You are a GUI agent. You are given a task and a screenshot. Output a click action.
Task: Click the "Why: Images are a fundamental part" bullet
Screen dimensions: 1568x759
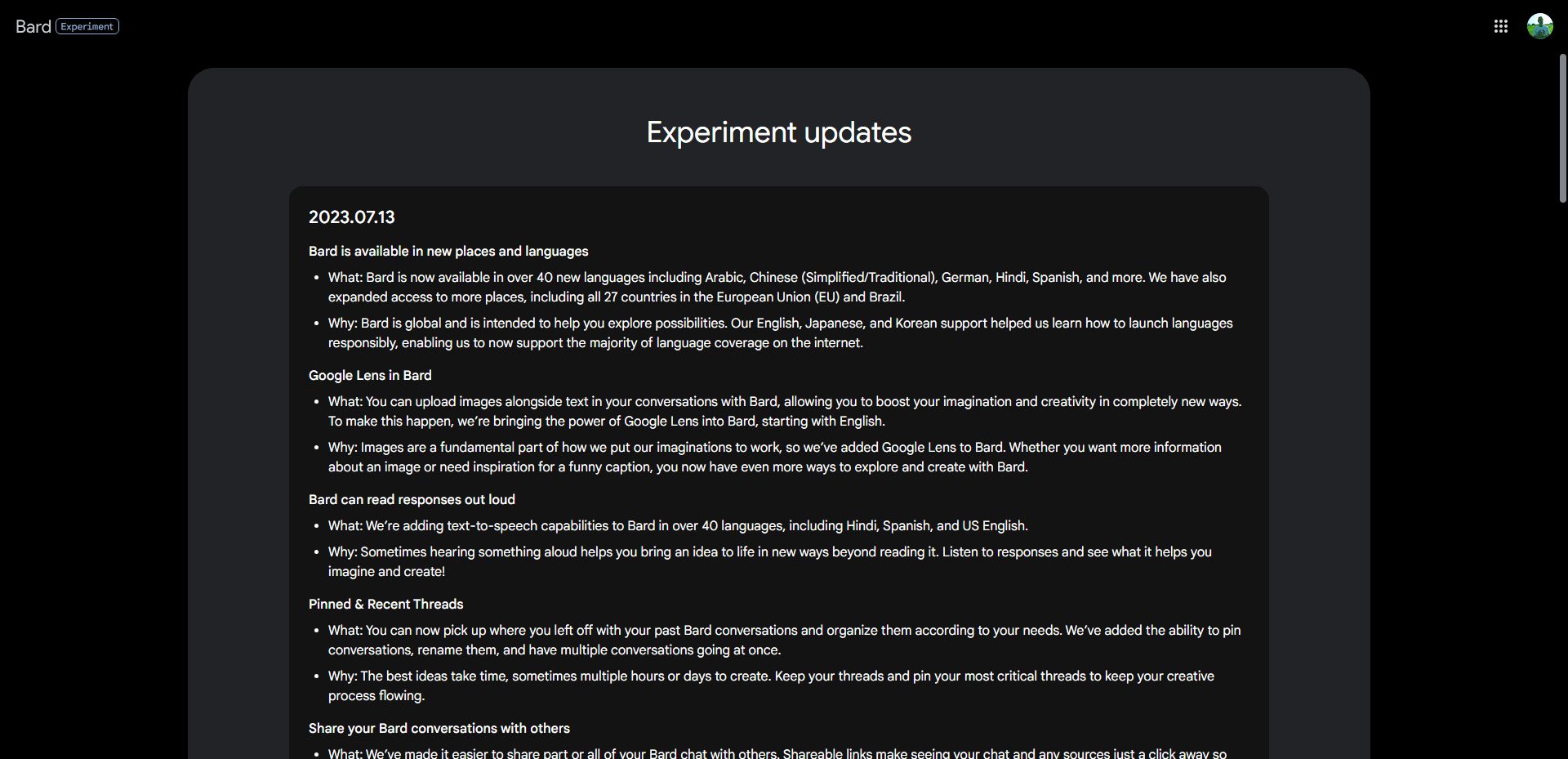point(774,458)
